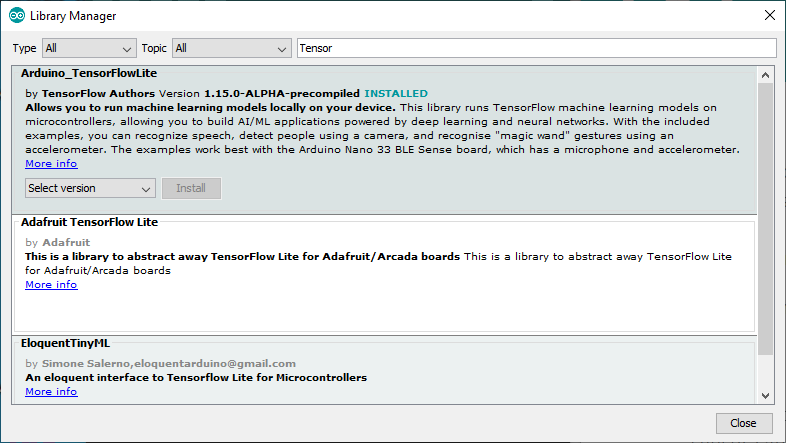Click the Arduino logo icon in title bar
Viewport: 786px width, 443px height.
pos(17,16)
